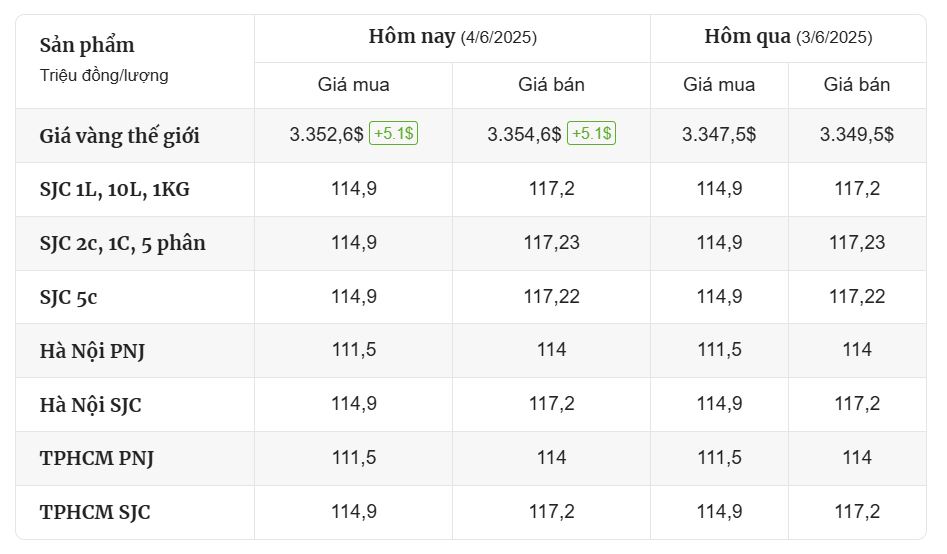Select the Hôm qua (3/6/2025) column header

click(788, 37)
